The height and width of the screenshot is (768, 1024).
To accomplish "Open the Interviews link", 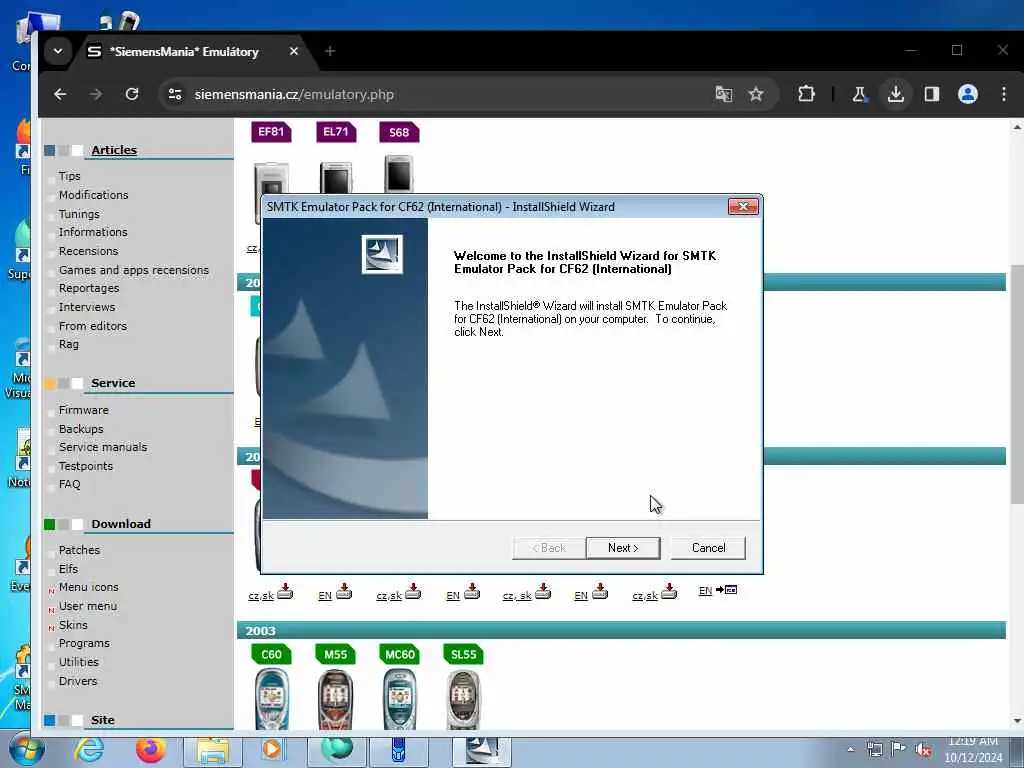I will (87, 307).
